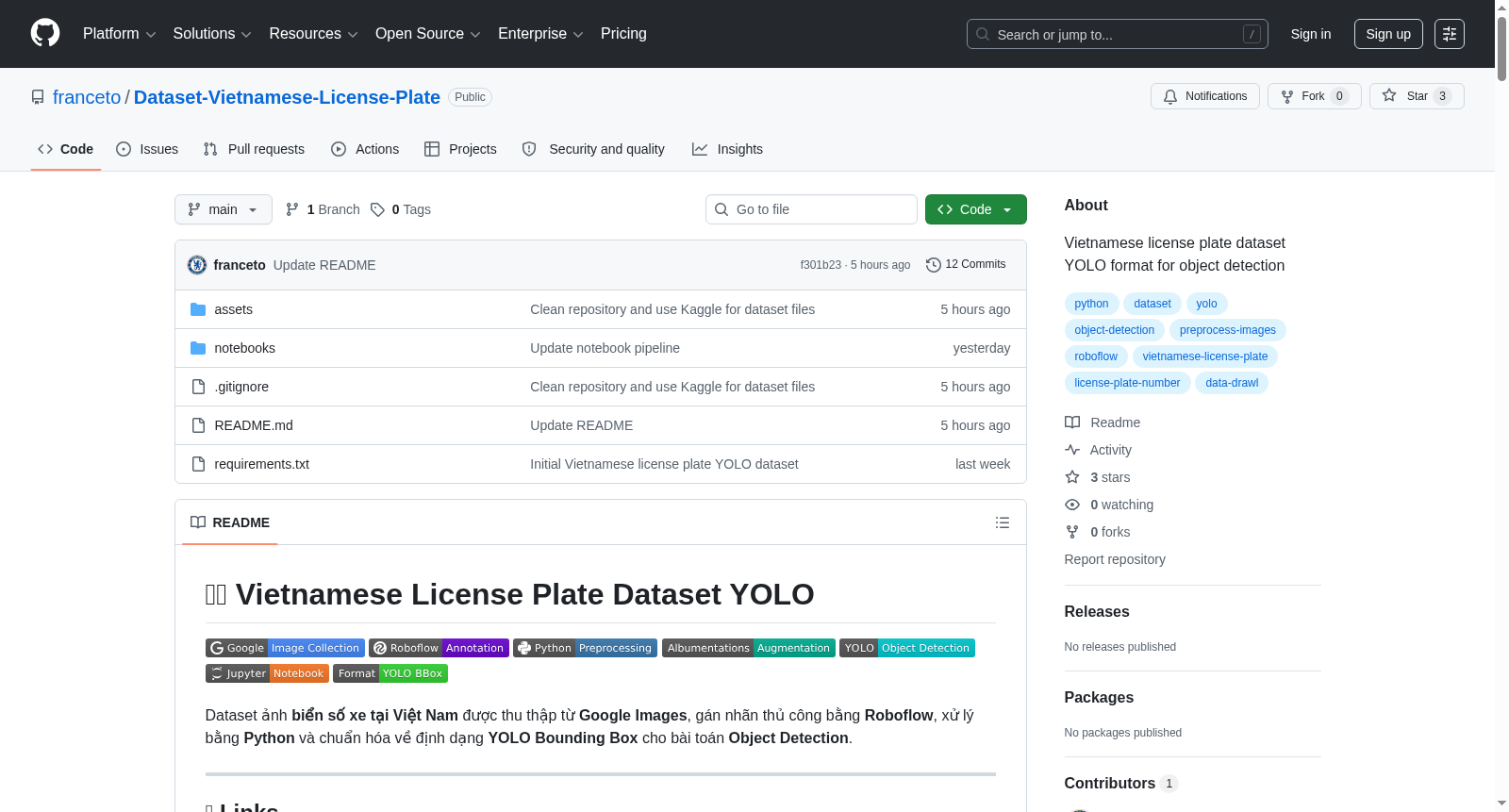Click the Activity pulse icon

click(1072, 450)
